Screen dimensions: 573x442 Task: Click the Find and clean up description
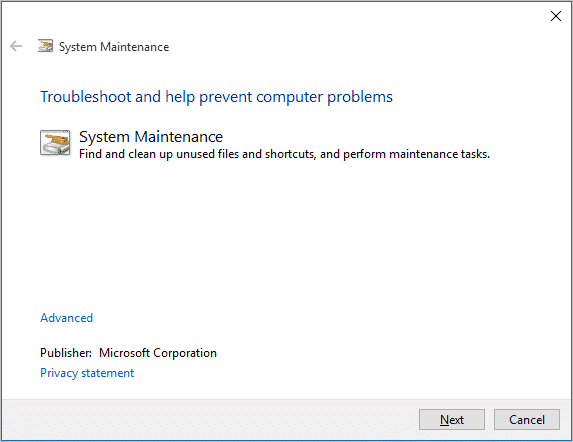[284, 154]
